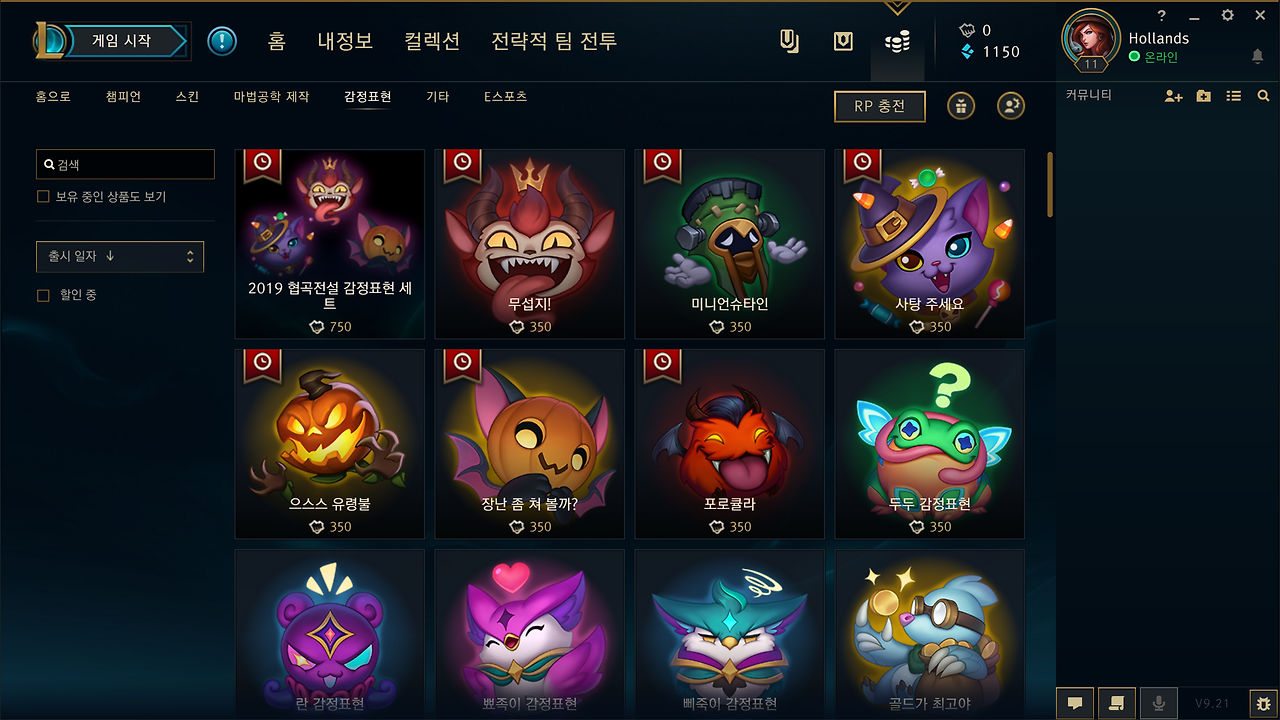
Task: Open the Store coins icon
Action: pyautogui.click(x=898, y=41)
